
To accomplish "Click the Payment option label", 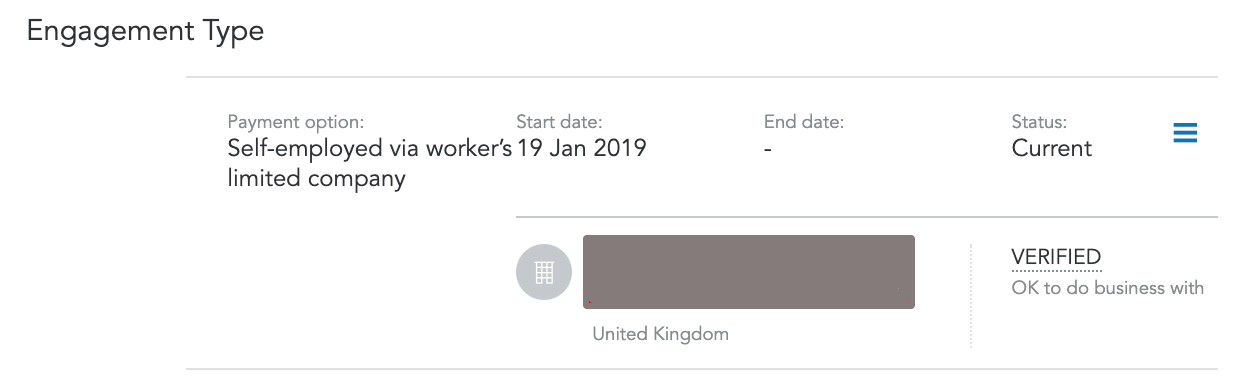I will 296,123.
